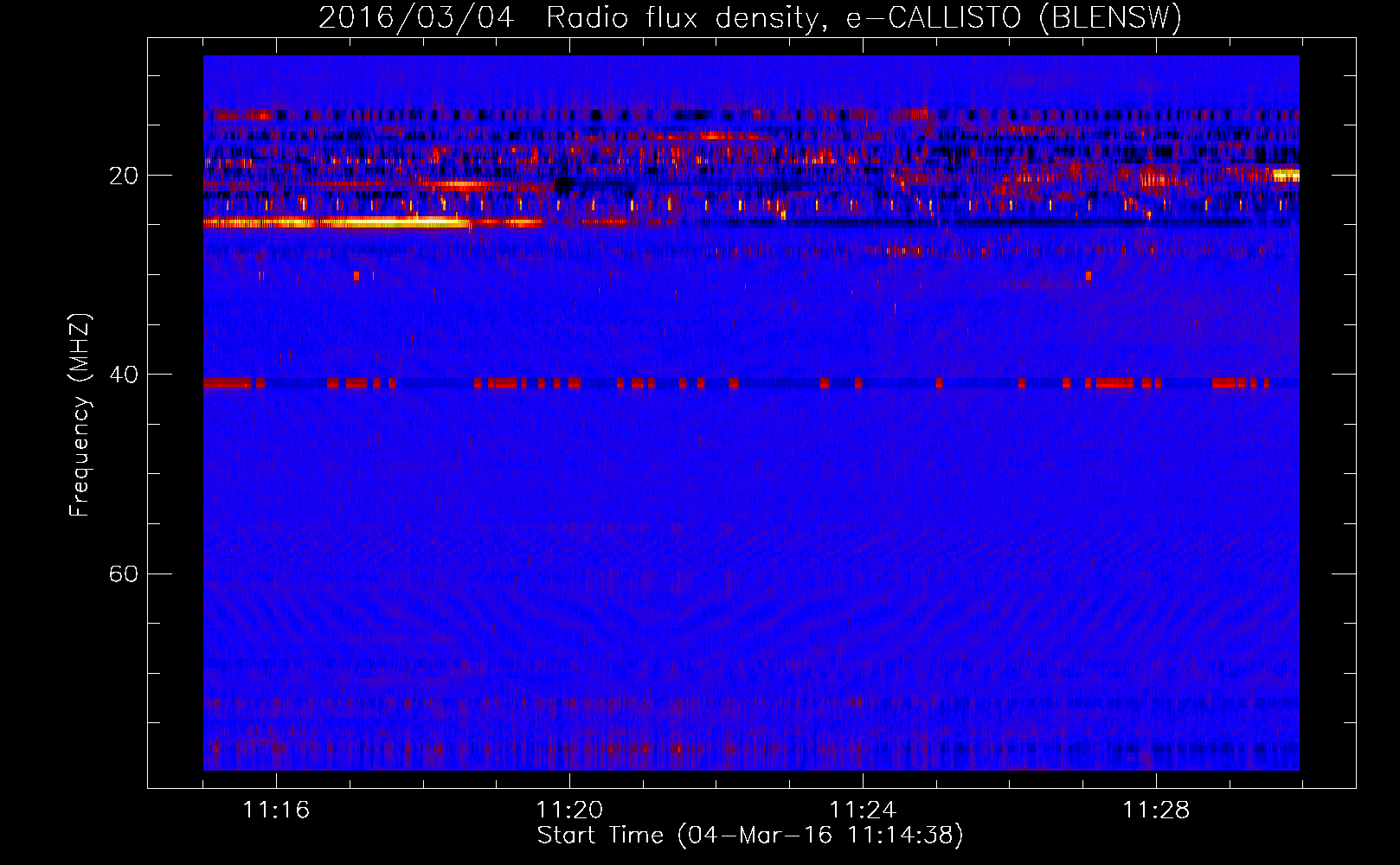
Task: Click the 11:16 time tick label
Action: click(276, 810)
